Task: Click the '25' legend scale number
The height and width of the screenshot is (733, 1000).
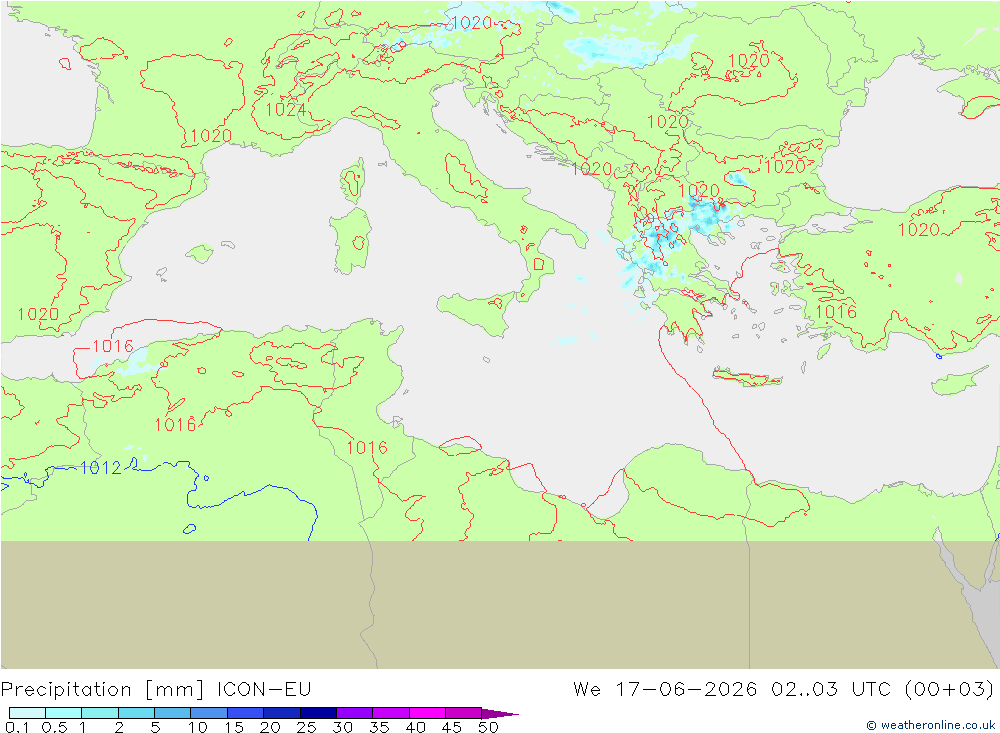Action: 306,727
